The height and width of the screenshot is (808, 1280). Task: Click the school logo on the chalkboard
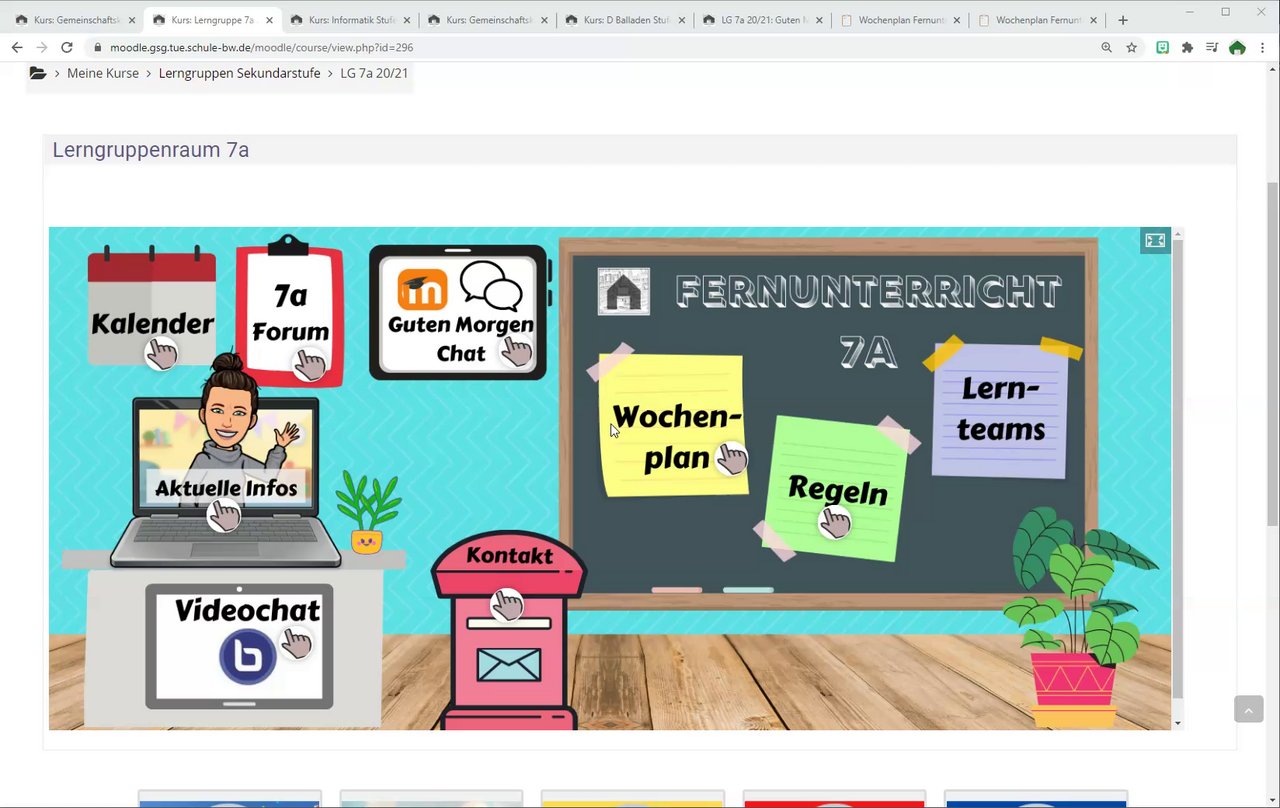[624, 291]
